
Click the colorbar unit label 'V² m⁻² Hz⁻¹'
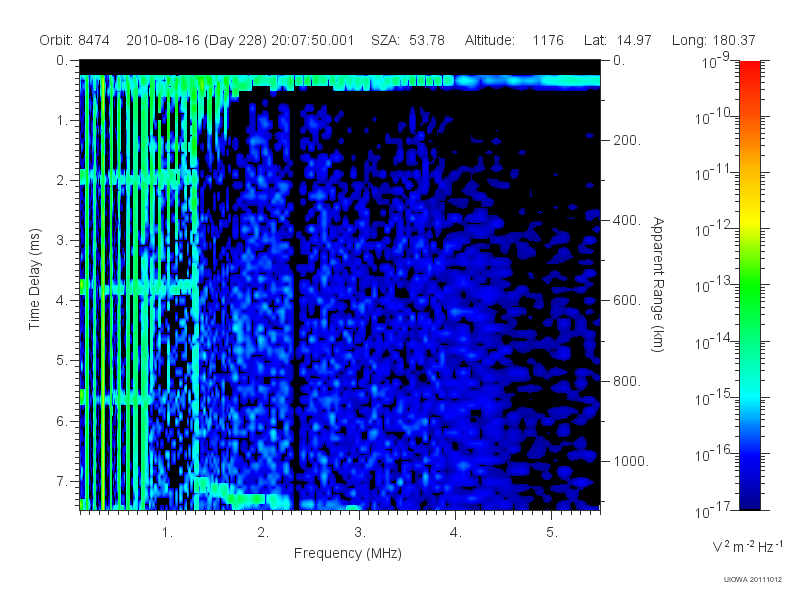[x=747, y=546]
